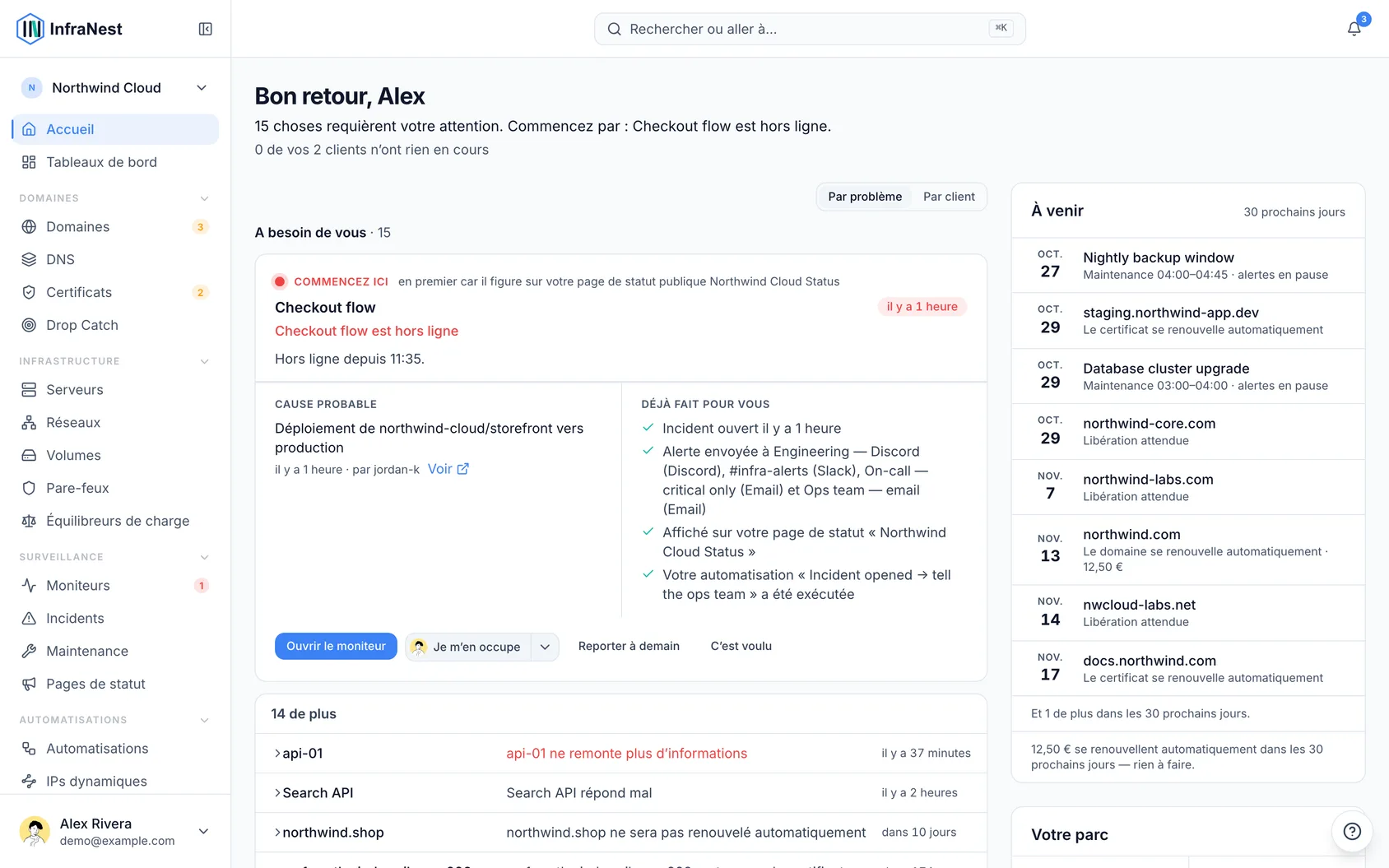Click the C'est voulu button
The width and height of the screenshot is (1389, 868).
741,646
